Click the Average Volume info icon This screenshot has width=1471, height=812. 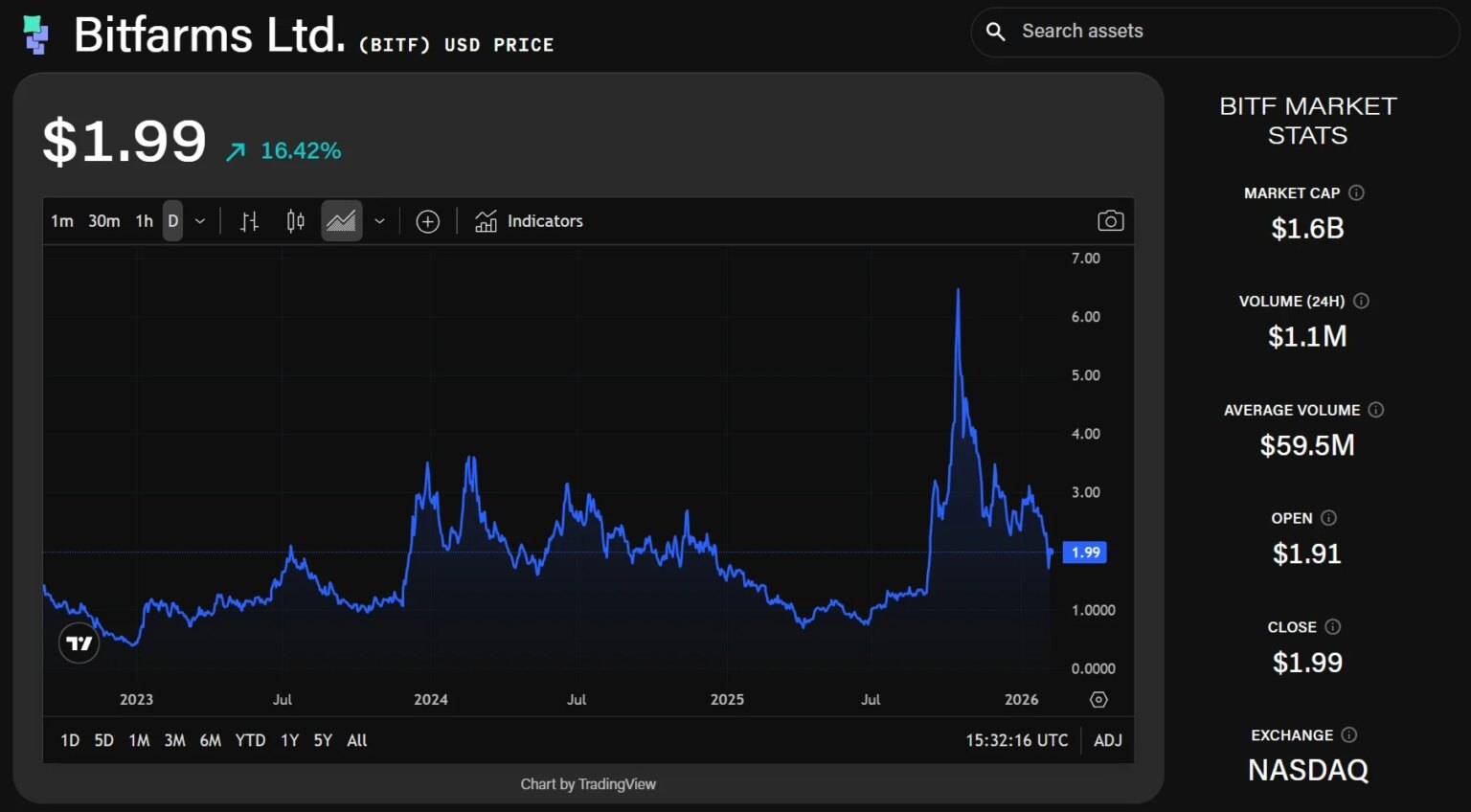tap(1376, 410)
